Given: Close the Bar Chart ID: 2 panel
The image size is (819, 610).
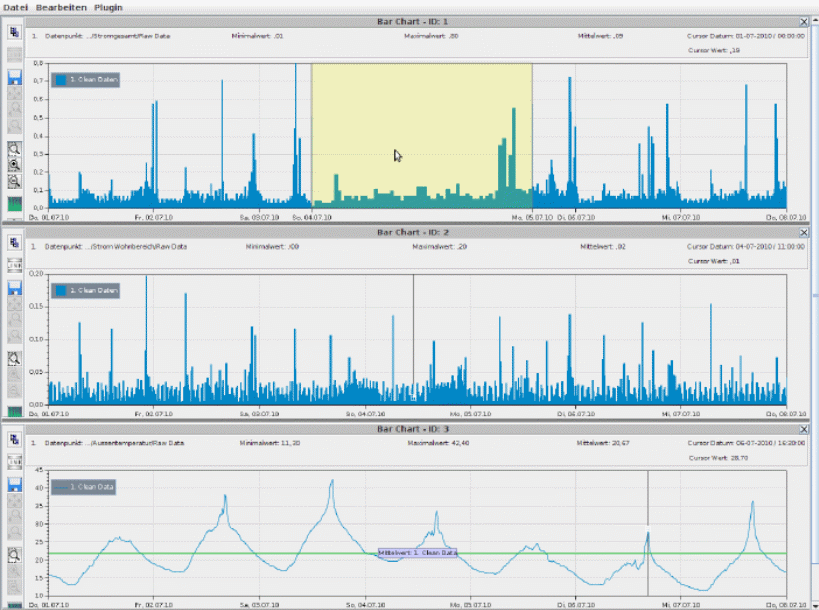Looking at the screenshot, I should (804, 232).
